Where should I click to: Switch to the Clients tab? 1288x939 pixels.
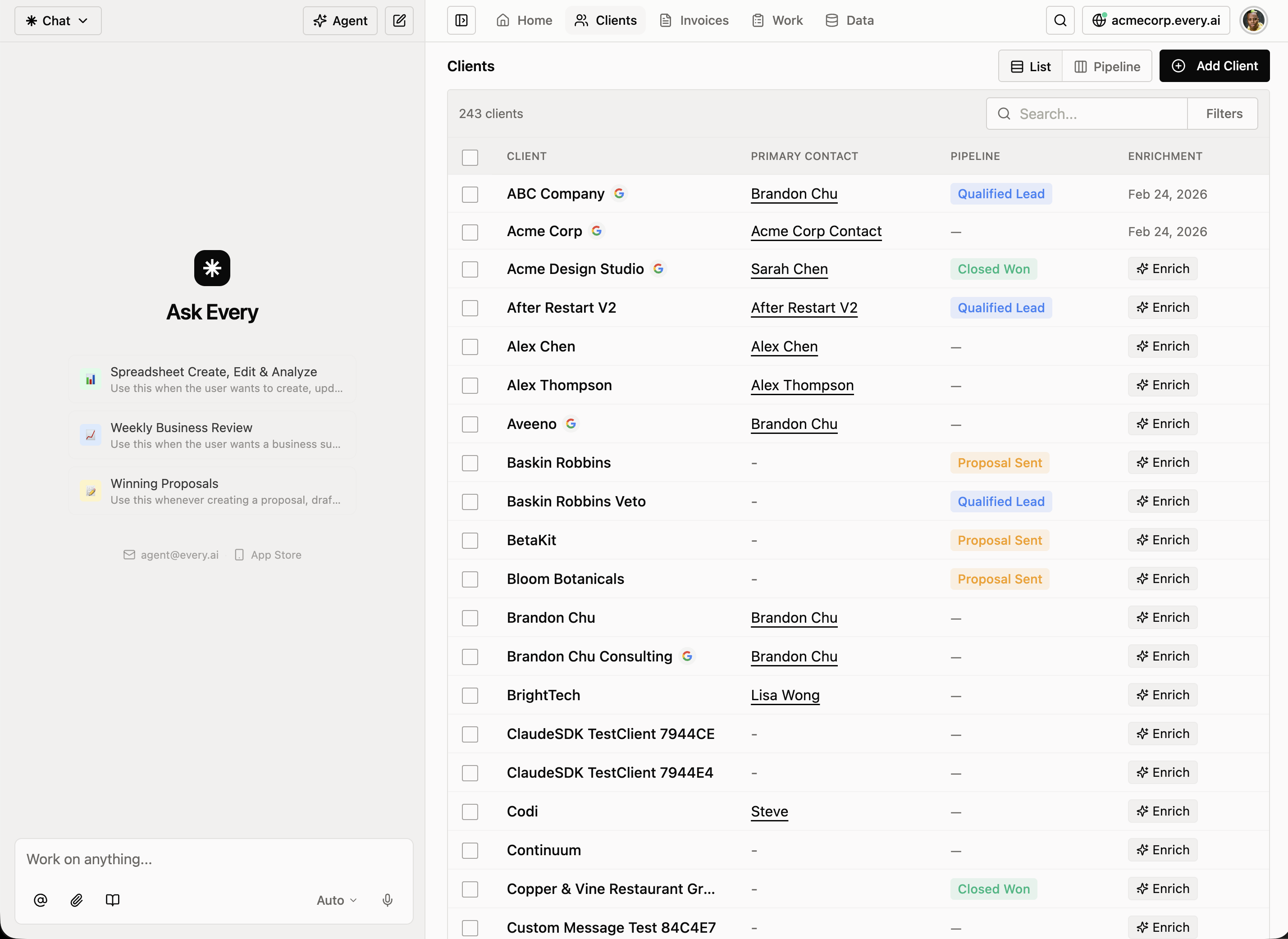pos(605,20)
